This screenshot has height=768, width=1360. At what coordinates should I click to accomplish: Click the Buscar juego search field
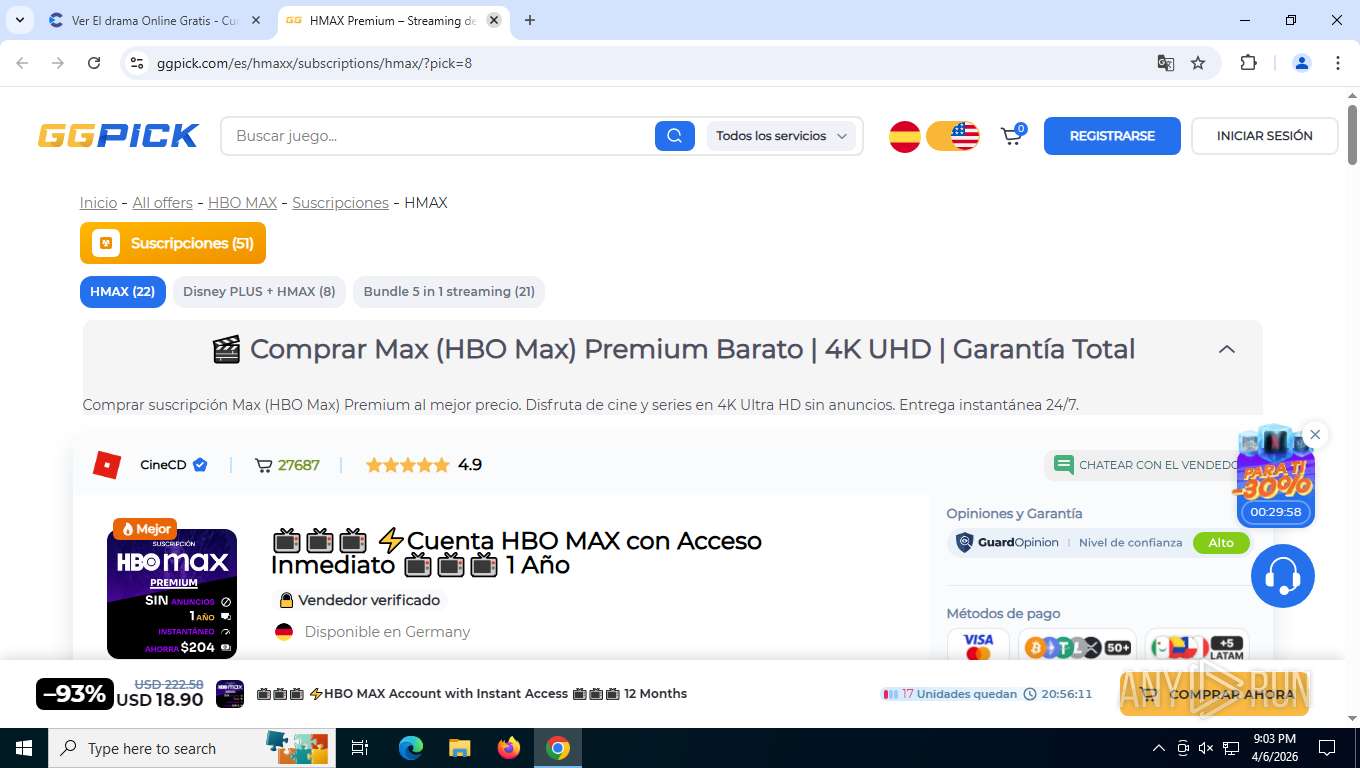[x=440, y=136]
